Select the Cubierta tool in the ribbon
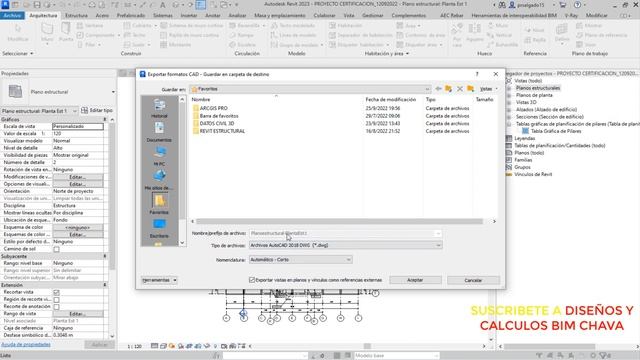Image resolution: width=640 pixels, height=360 pixels. click(140, 25)
